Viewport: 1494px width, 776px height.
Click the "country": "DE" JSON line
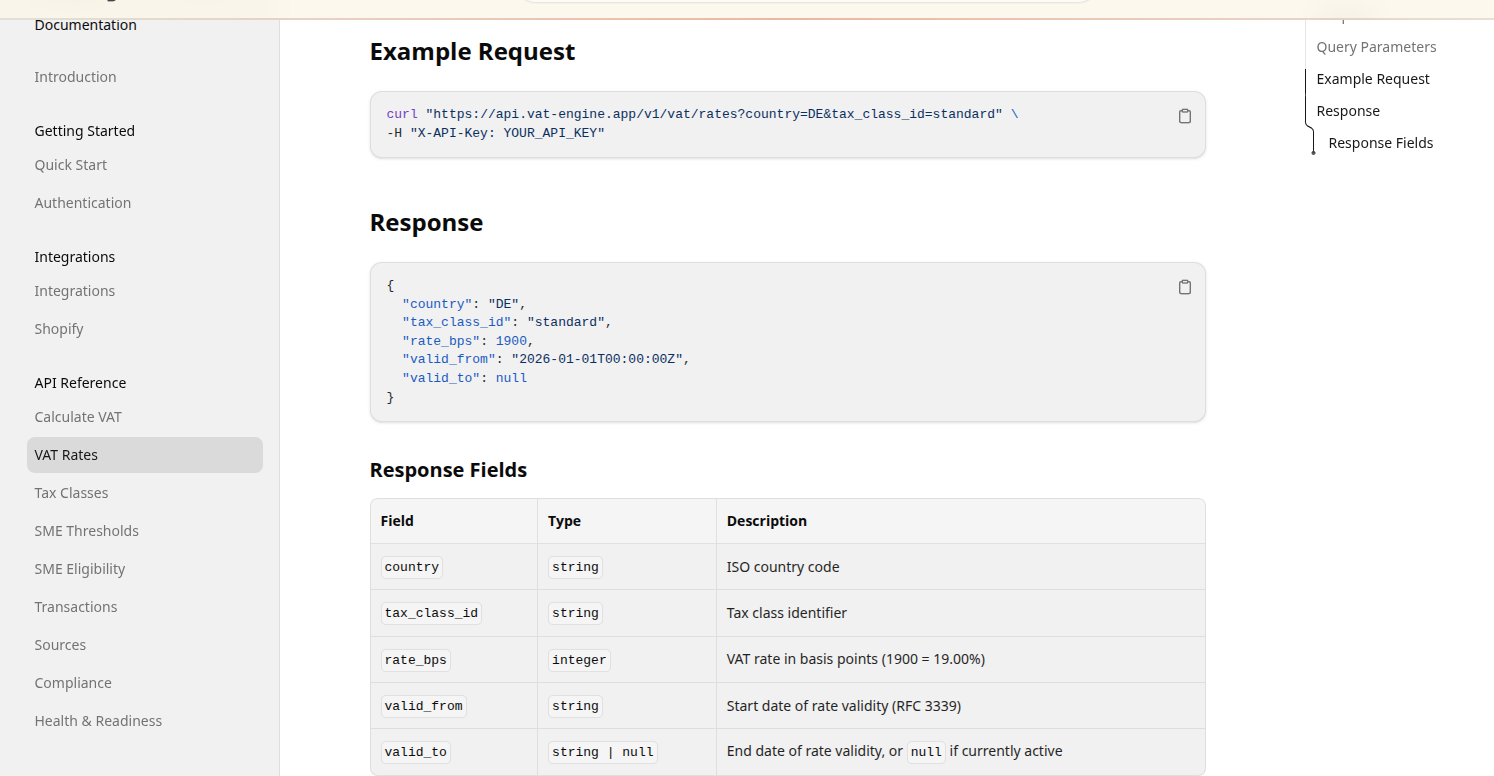coord(464,304)
